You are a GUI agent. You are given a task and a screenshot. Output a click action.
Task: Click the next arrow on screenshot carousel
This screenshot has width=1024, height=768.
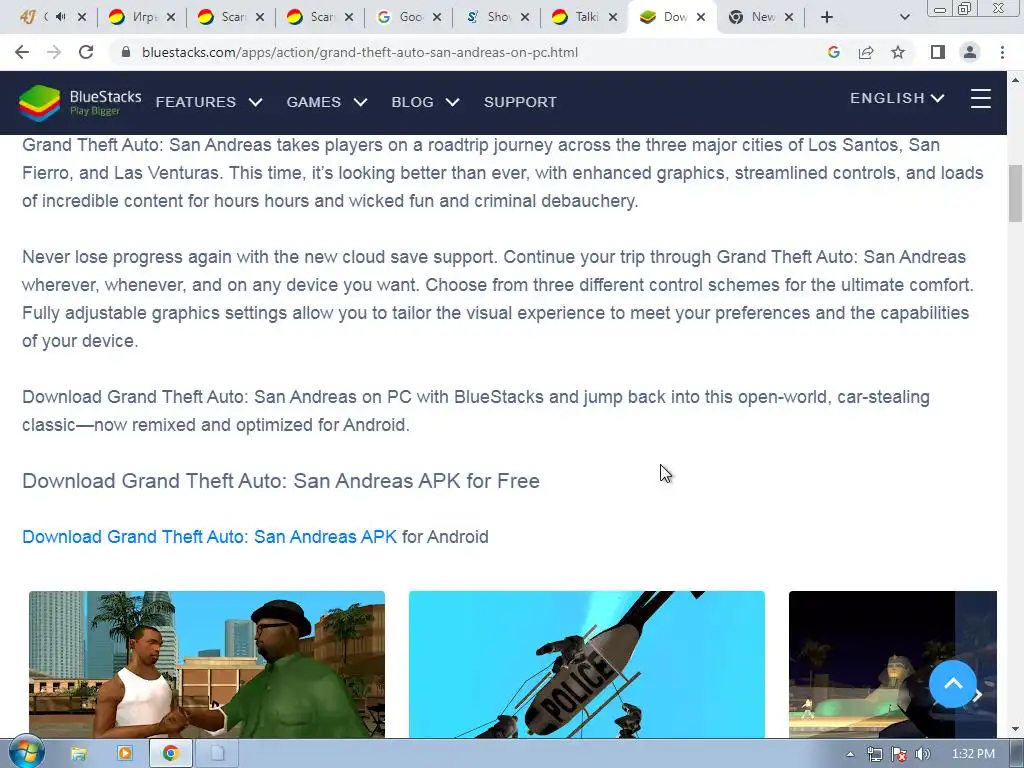tap(979, 696)
